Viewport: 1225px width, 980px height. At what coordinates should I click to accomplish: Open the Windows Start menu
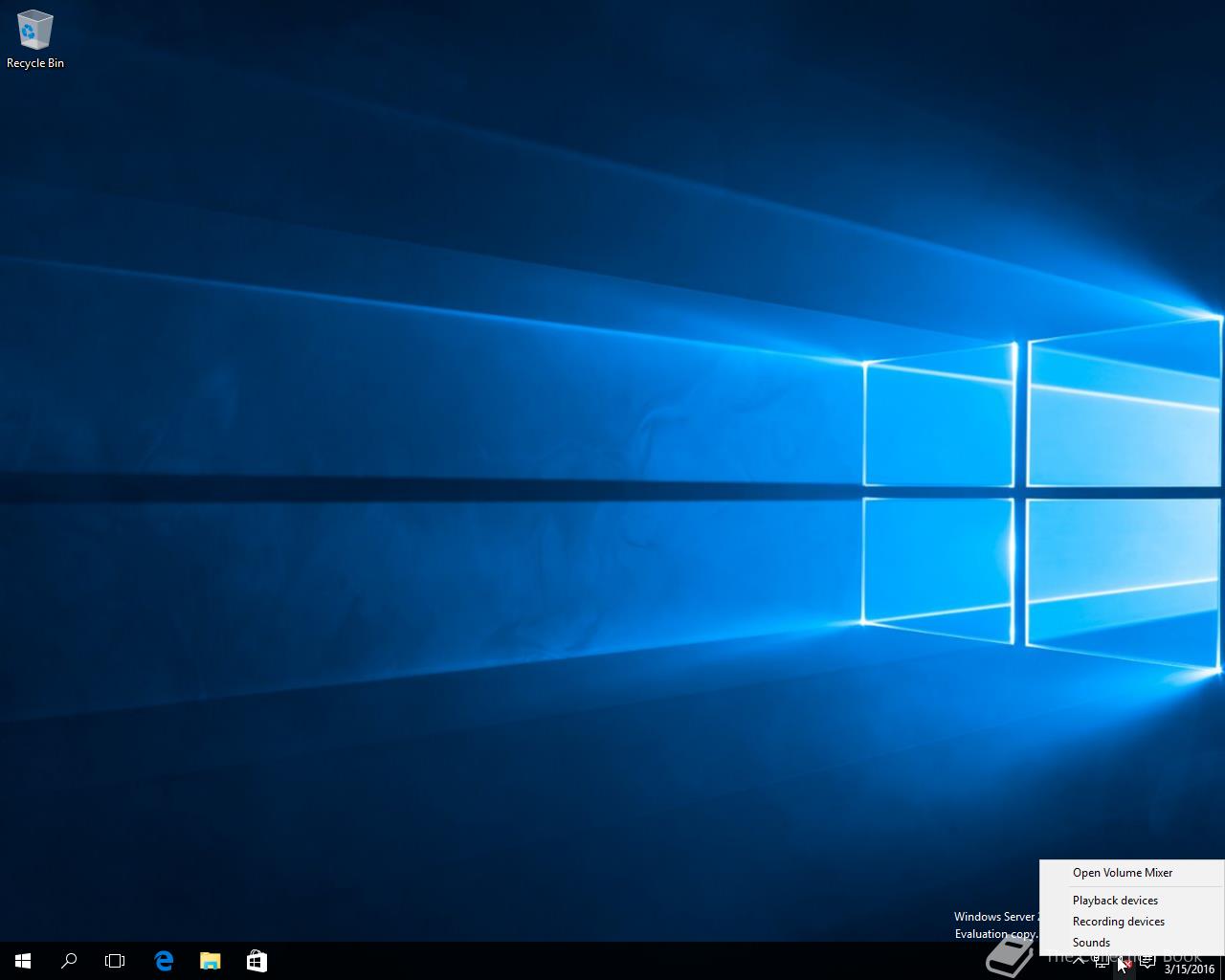pyautogui.click(x=23, y=961)
